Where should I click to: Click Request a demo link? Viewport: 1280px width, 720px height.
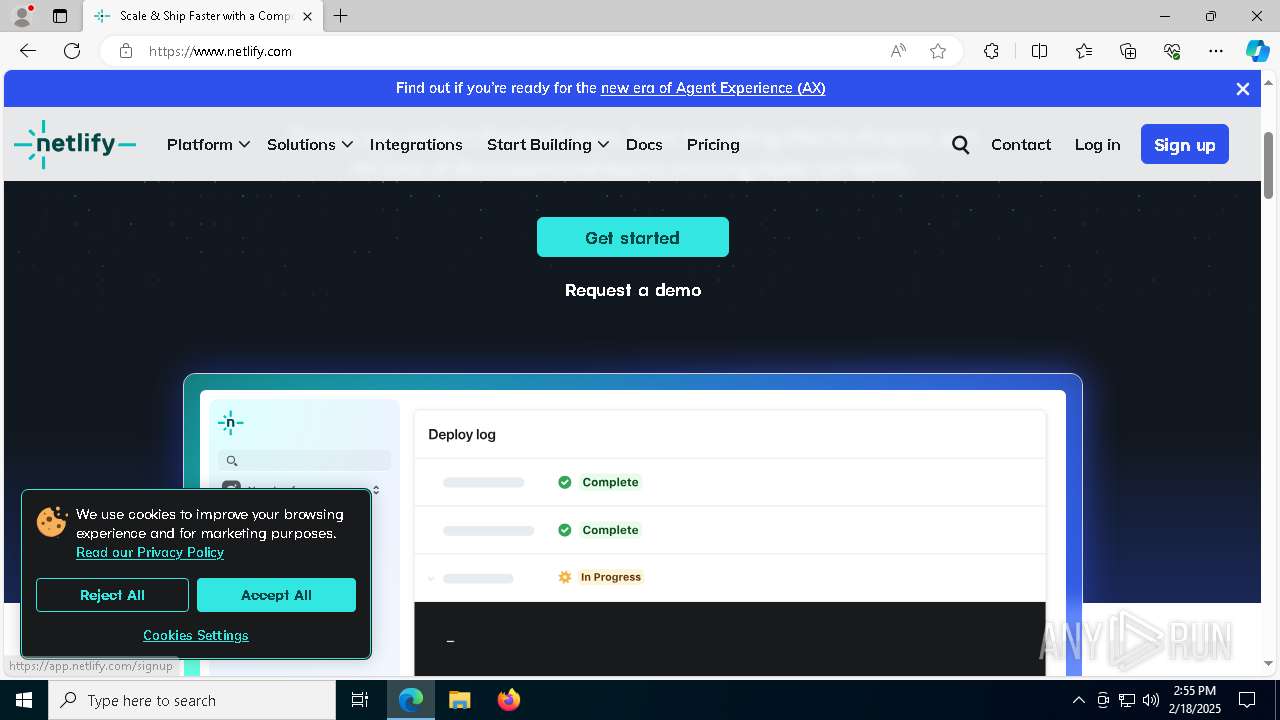coord(633,290)
